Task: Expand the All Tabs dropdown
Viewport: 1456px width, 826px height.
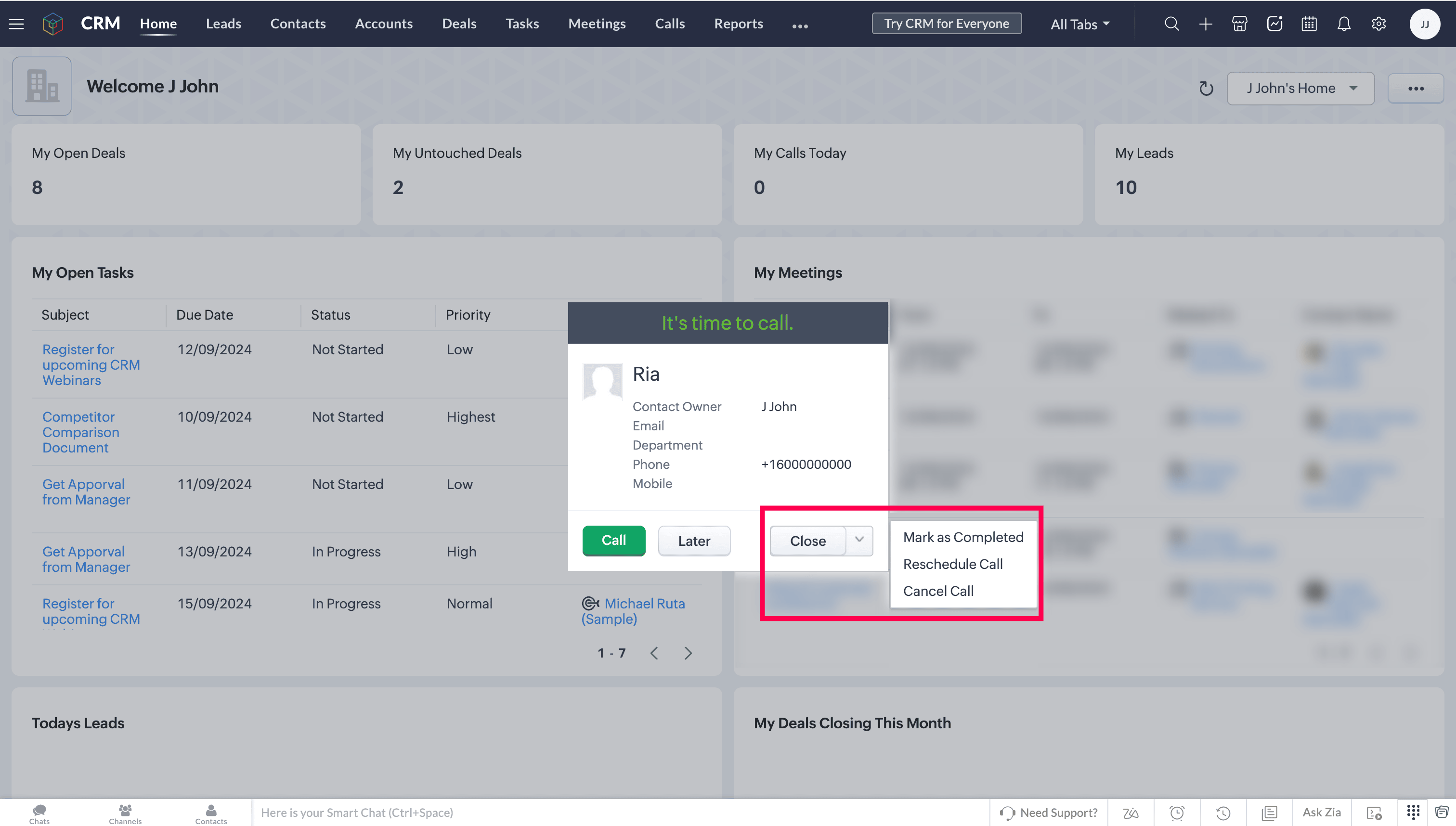Action: pyautogui.click(x=1079, y=25)
